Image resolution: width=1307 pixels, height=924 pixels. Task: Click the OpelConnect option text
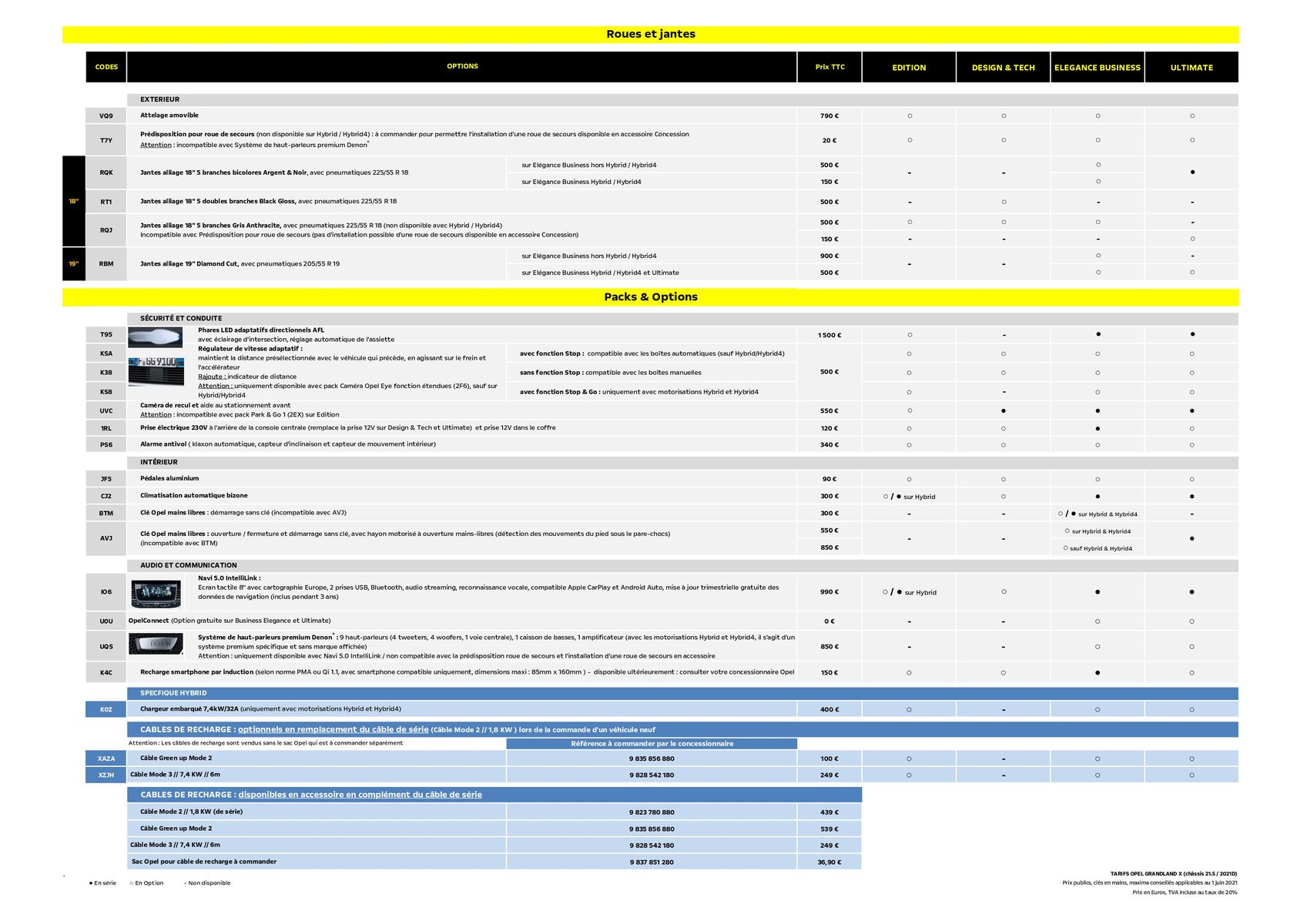click(x=230, y=621)
